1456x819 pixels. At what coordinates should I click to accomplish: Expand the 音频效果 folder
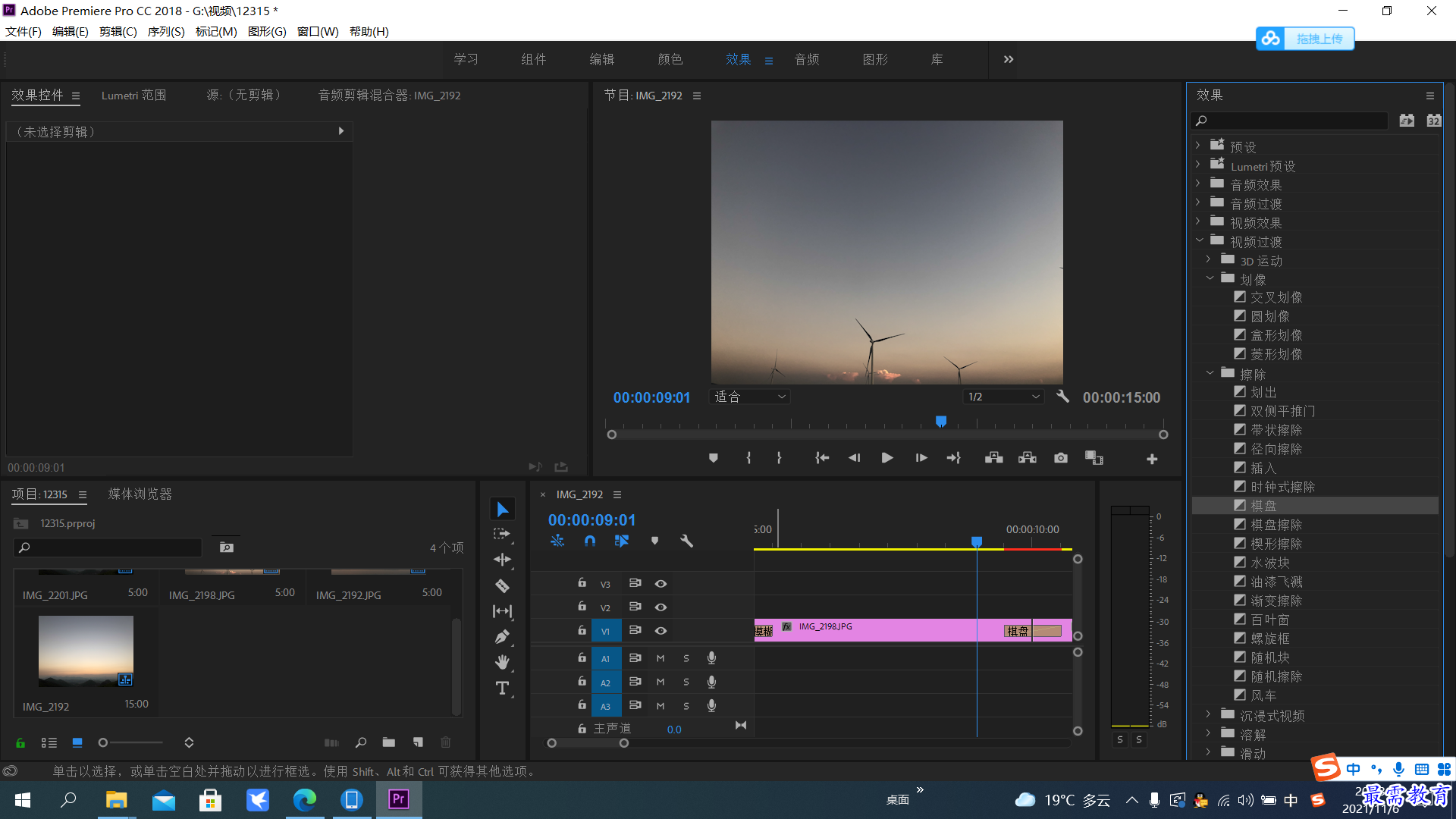[1198, 184]
